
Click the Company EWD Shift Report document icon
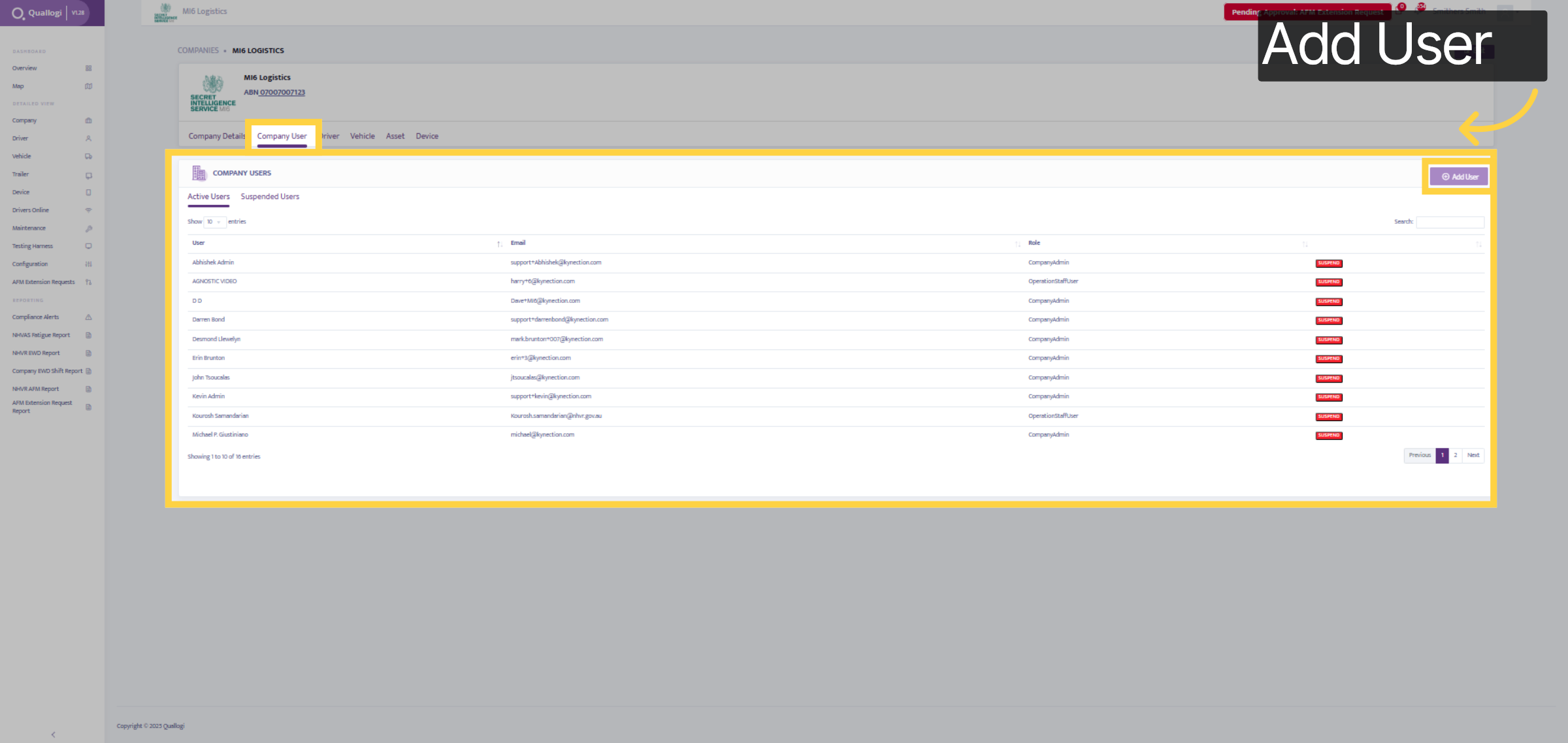click(x=88, y=371)
